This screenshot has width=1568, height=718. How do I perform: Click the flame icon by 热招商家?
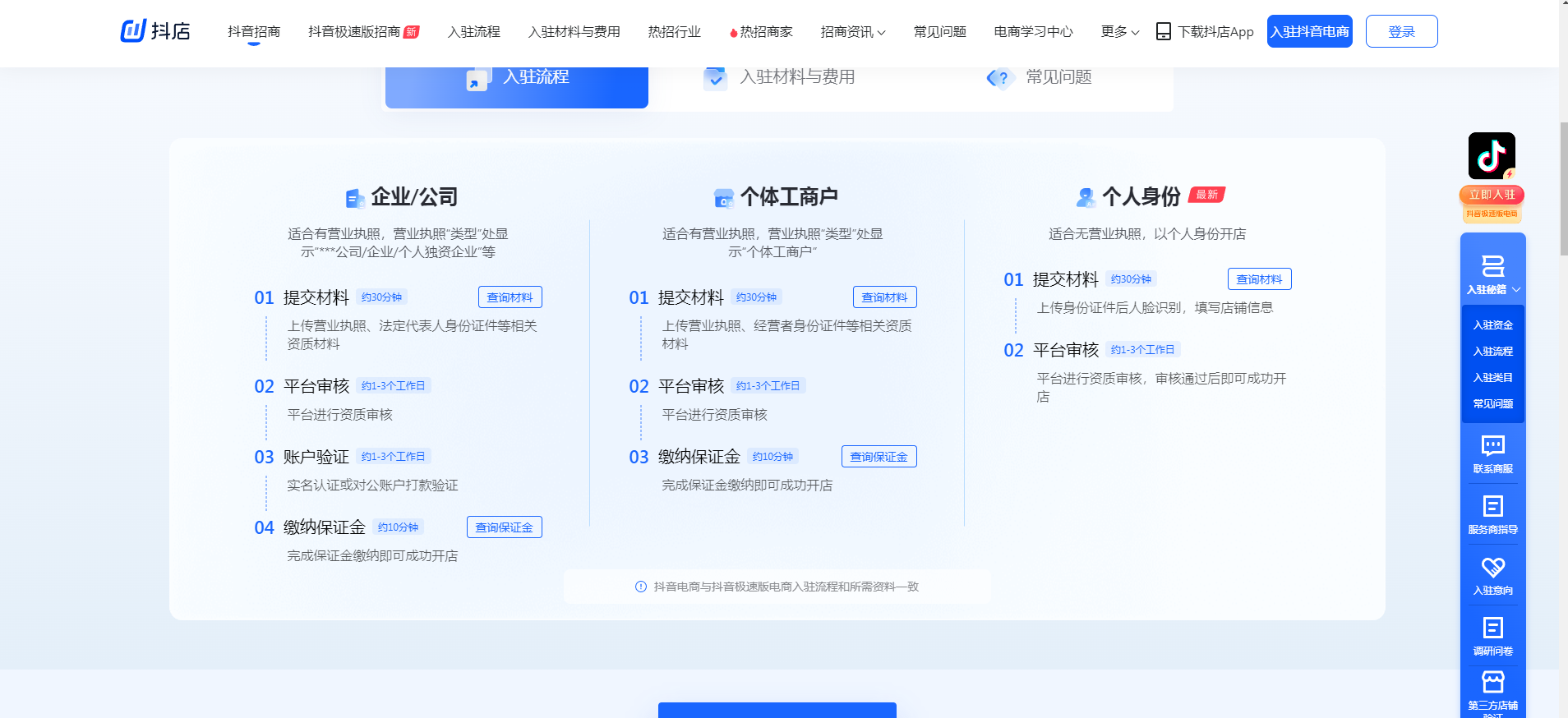(x=733, y=32)
